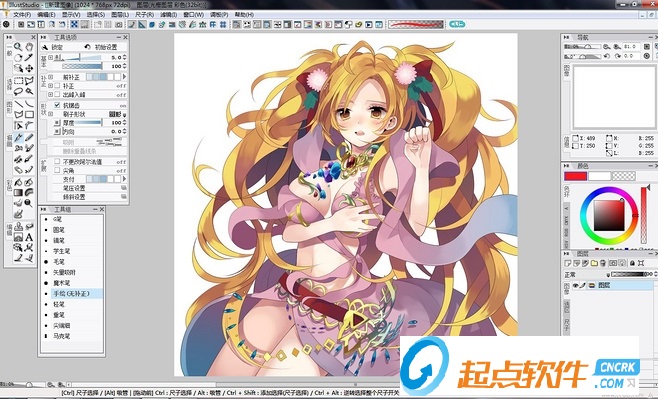Select the G笔 pen preset

[57, 219]
